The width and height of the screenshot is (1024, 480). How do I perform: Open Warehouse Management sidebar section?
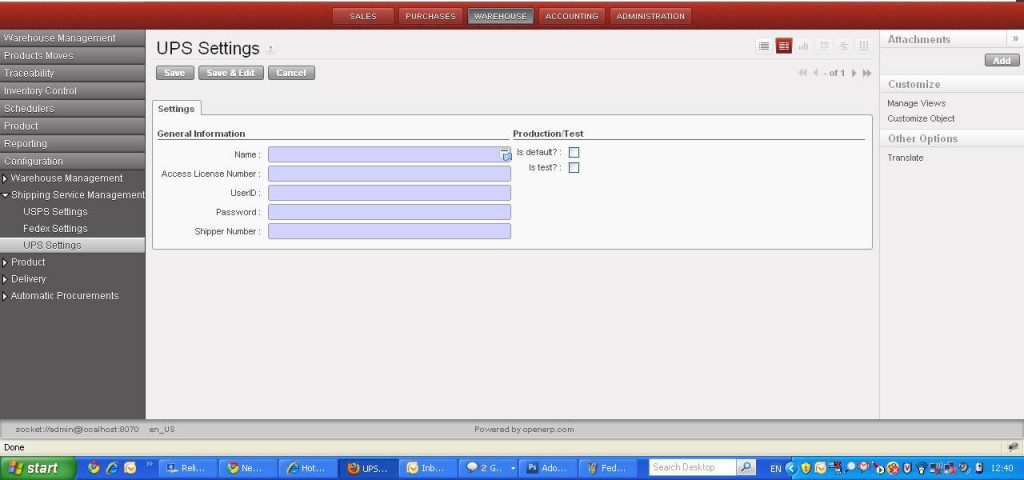coord(72,38)
